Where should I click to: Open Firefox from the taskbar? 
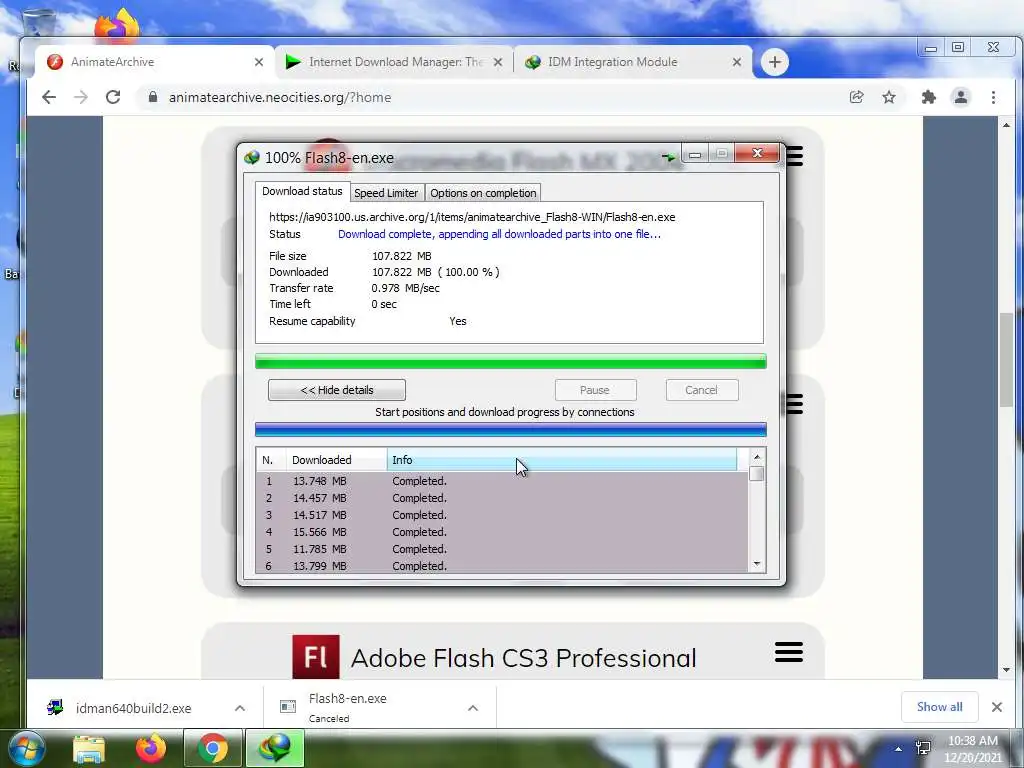tap(151, 748)
